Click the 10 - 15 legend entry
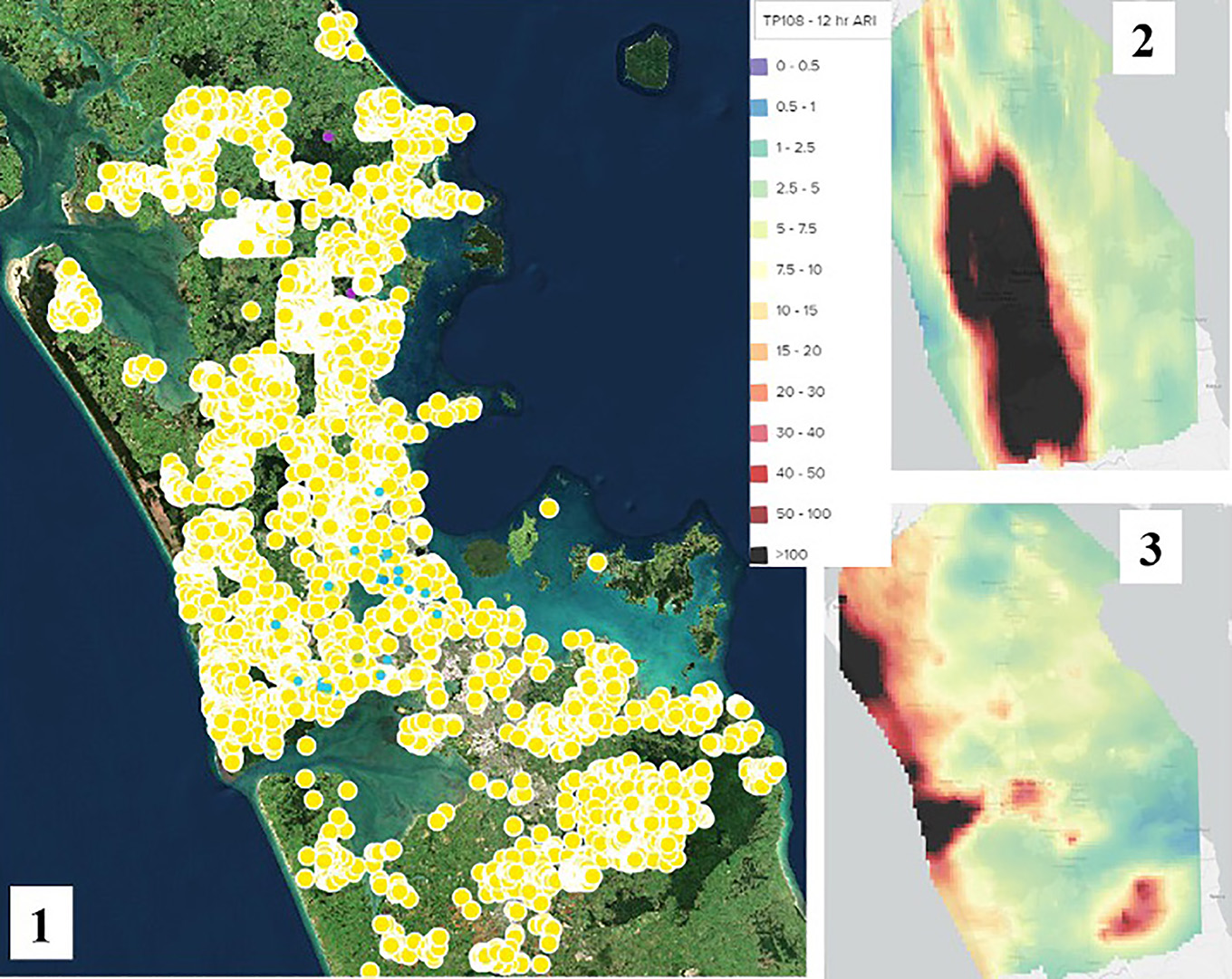 759,310
